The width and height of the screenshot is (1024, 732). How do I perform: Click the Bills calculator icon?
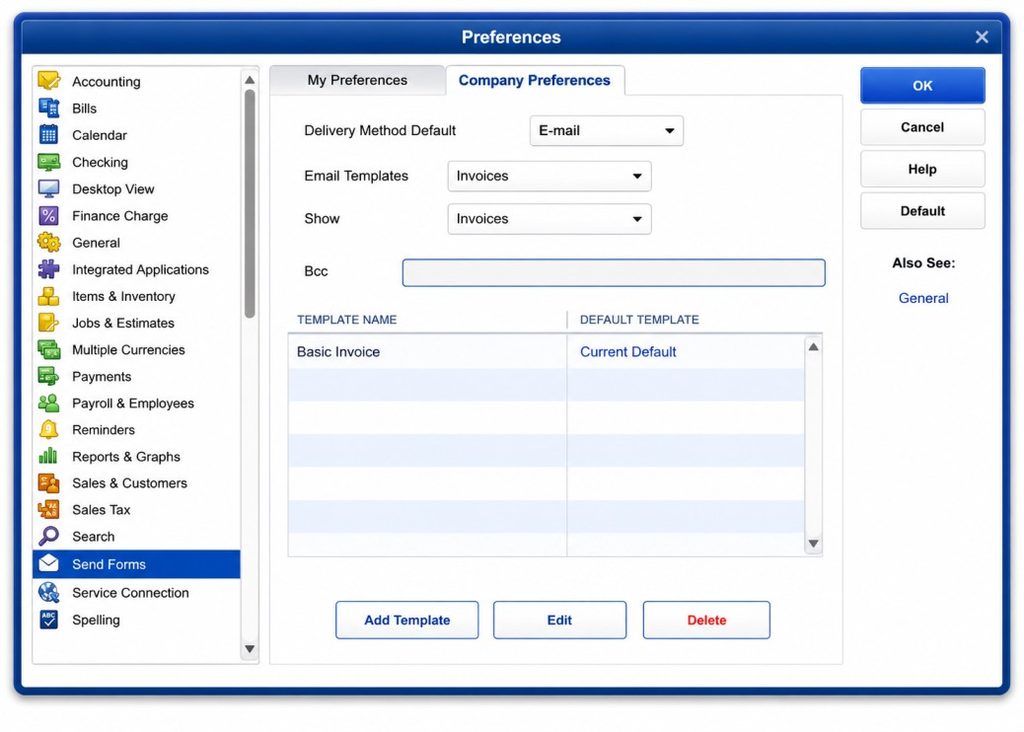49,108
